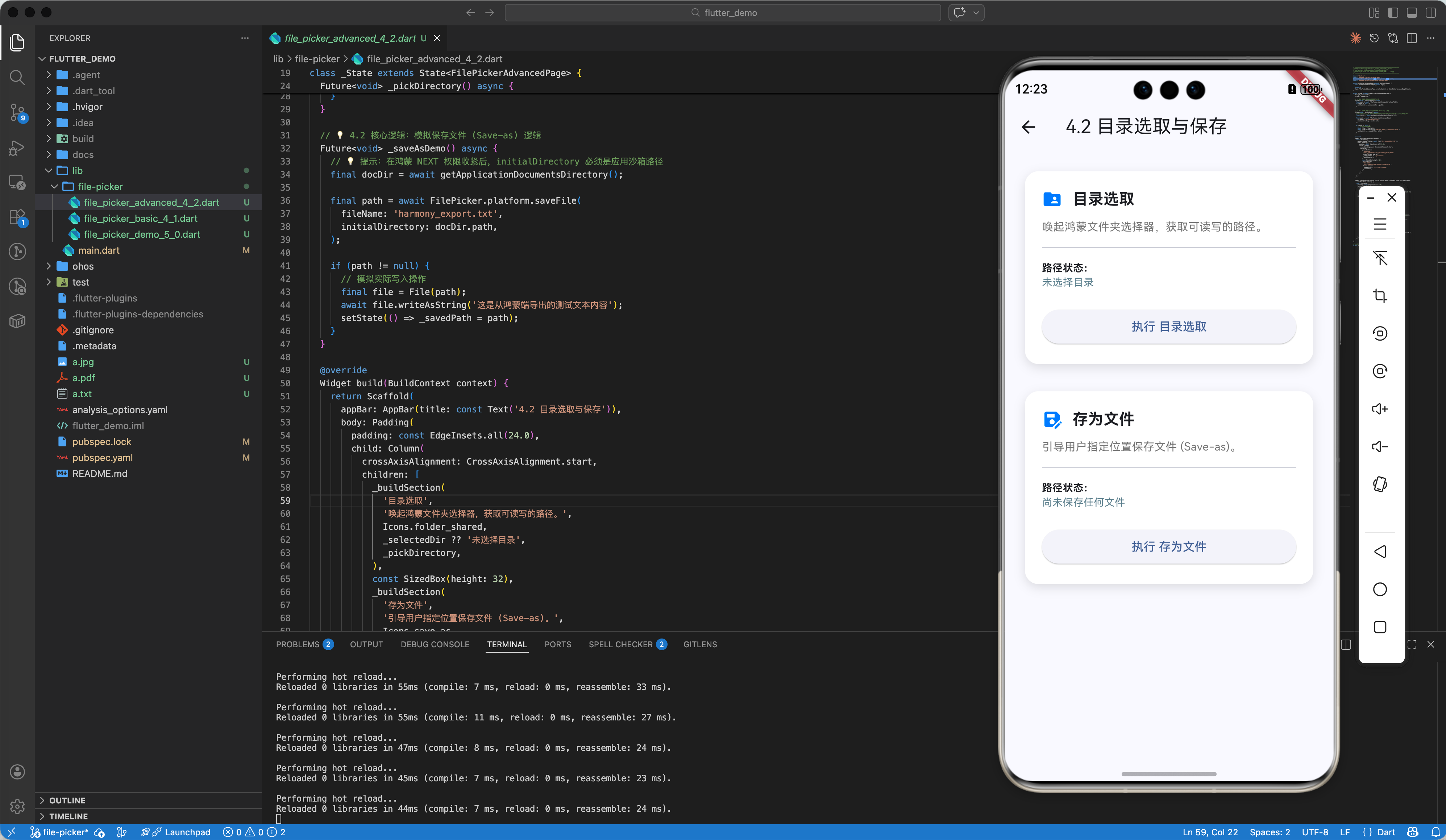This screenshot has height=840, width=1446.
Task: Open Source Control view with 9 changes
Action: coord(17,112)
